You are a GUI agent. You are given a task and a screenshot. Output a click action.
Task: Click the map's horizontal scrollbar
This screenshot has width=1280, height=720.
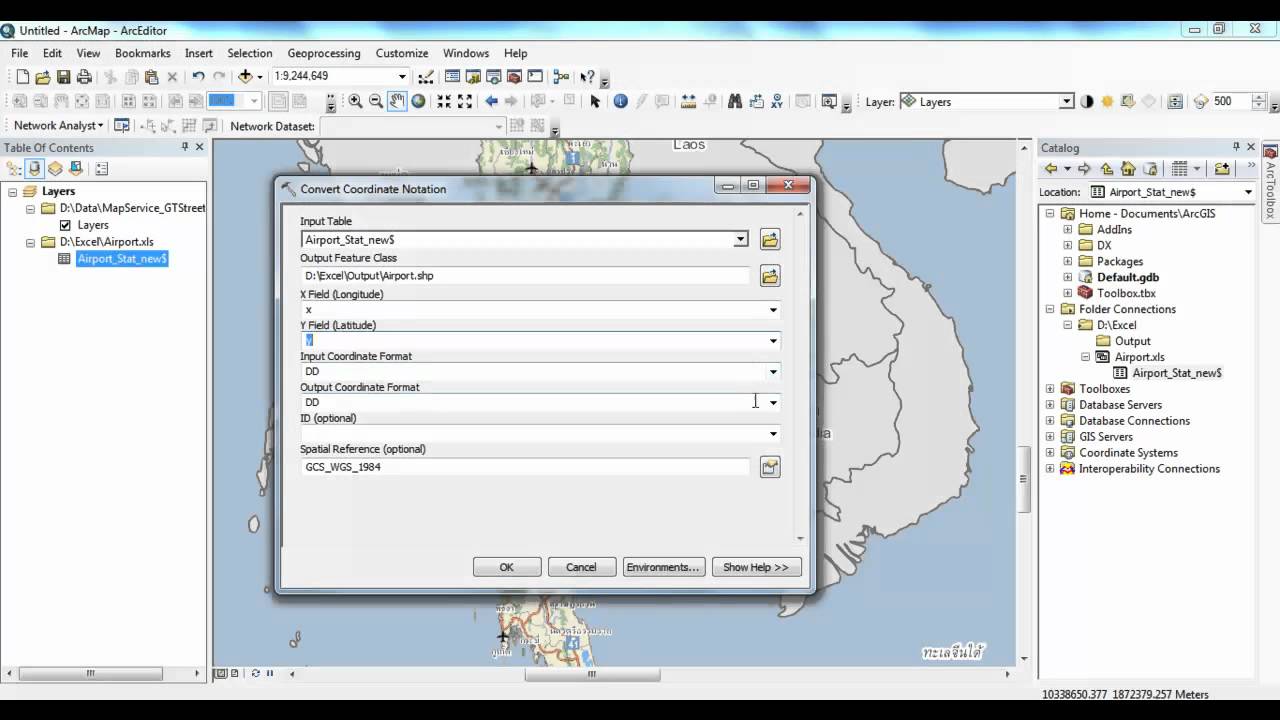592,674
